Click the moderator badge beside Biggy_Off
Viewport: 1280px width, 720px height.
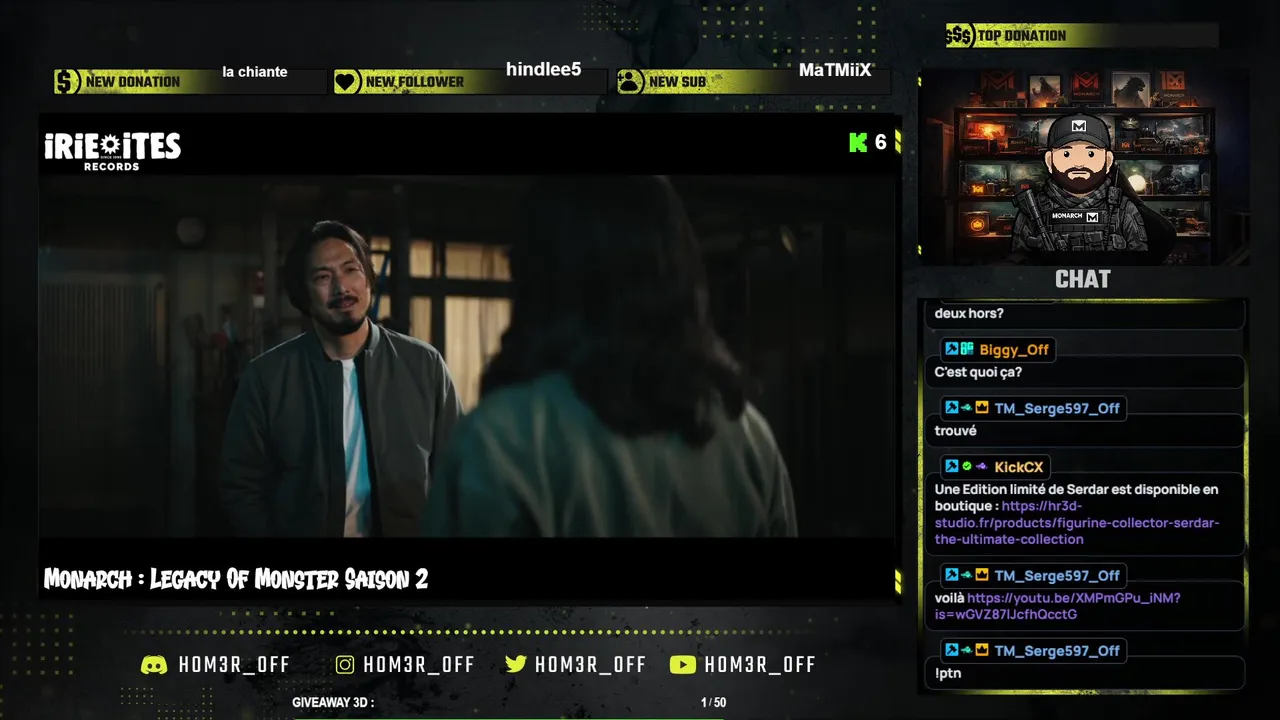(952, 350)
